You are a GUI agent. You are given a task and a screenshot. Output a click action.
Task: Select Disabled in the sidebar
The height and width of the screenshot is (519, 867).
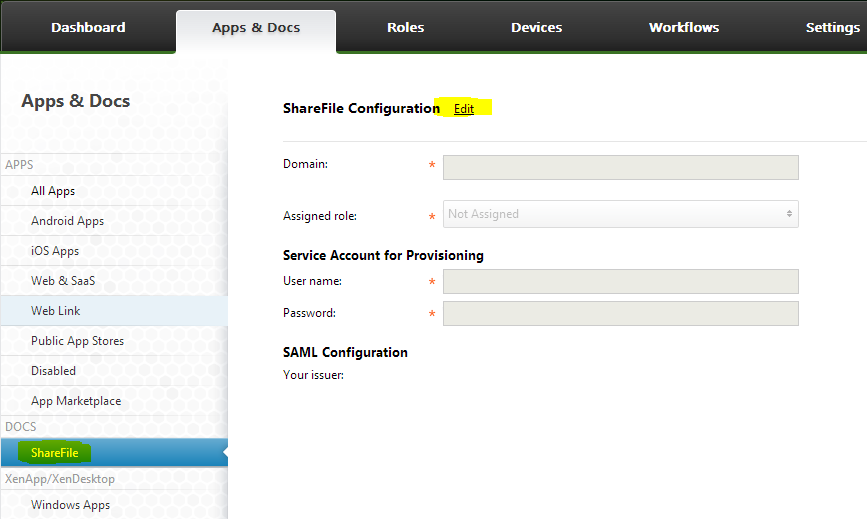(x=53, y=371)
